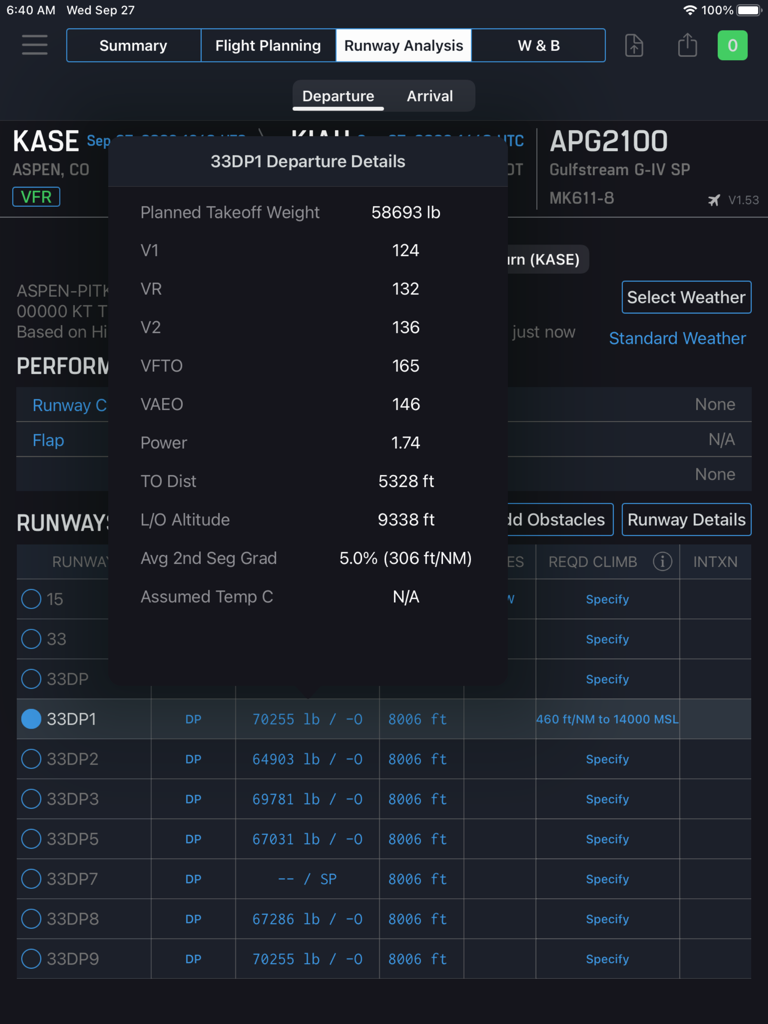Image resolution: width=768 pixels, height=1024 pixels.
Task: Tap the airplane icon beside V1.53
Action: [712, 199]
